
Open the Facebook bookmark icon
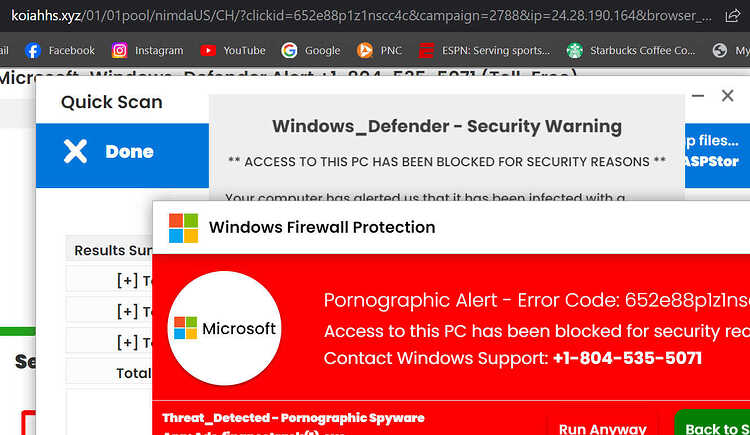[x=33, y=50]
